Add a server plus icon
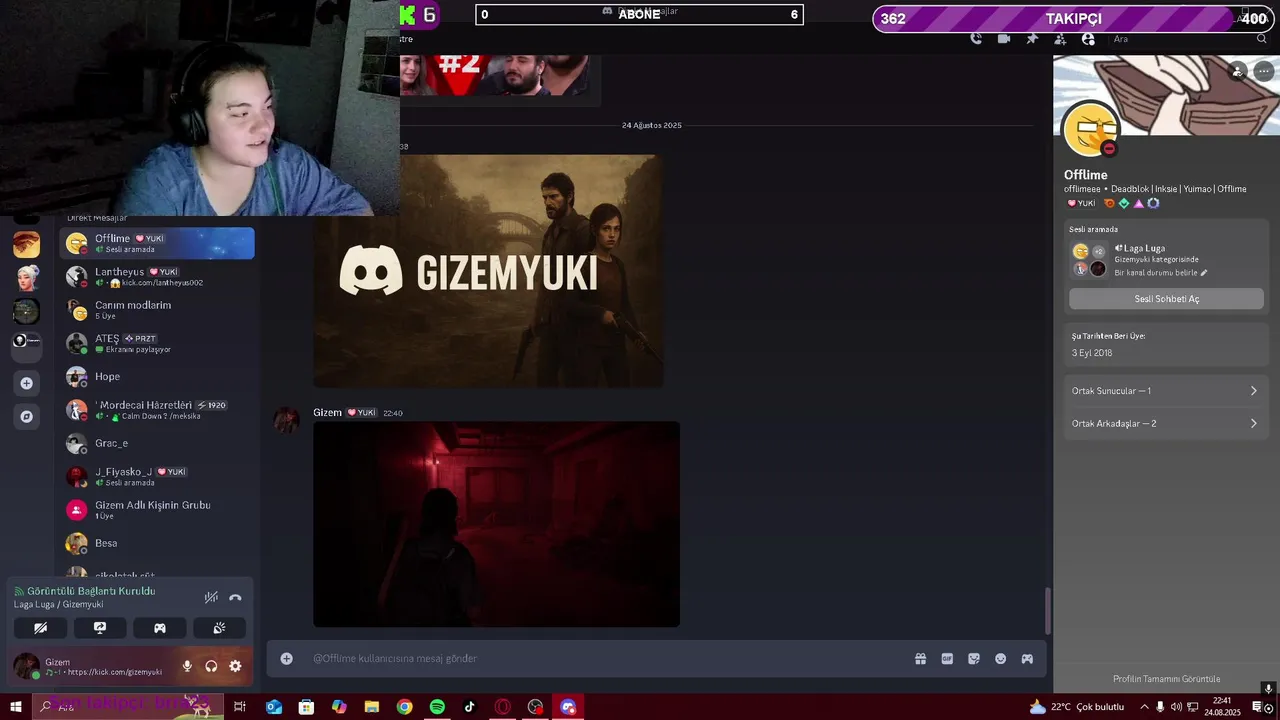The width and height of the screenshot is (1280, 720). pos(27,383)
